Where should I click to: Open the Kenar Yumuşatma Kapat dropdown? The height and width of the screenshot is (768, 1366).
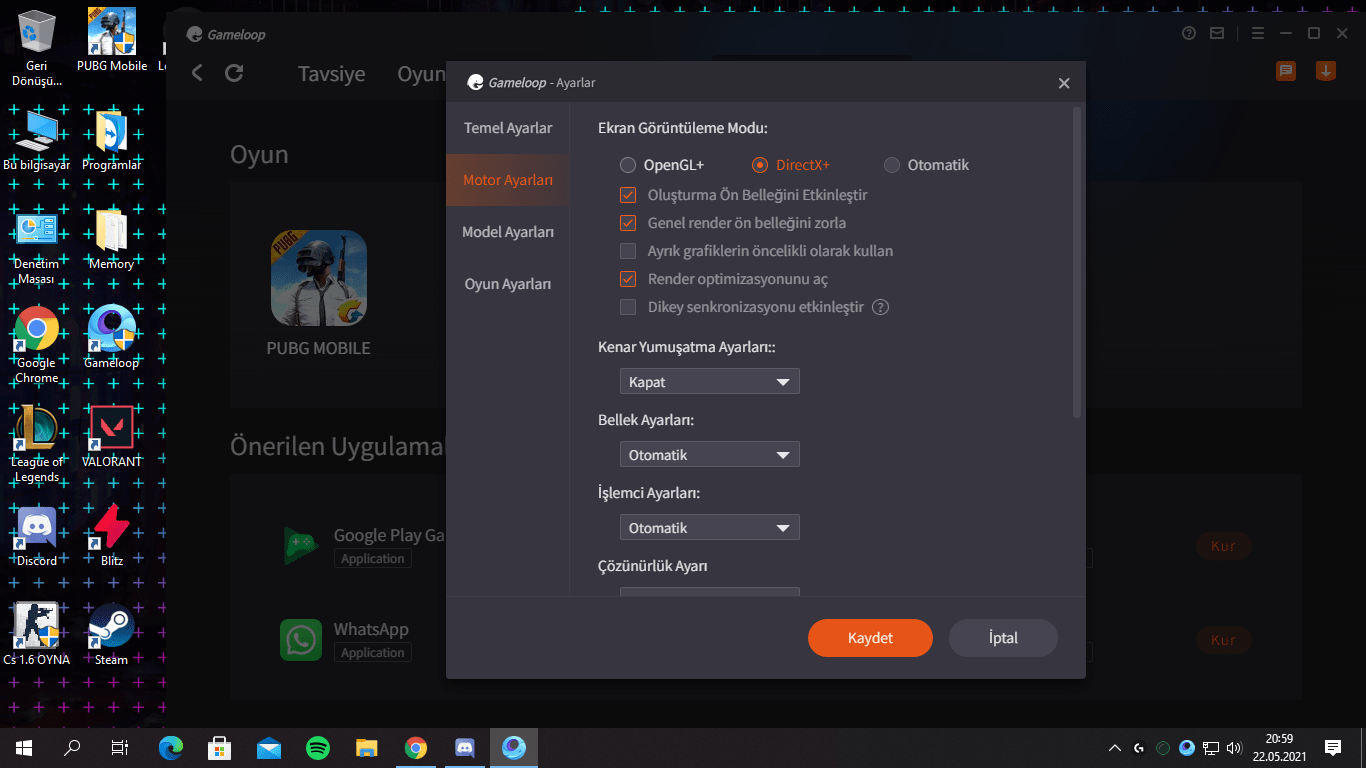[x=710, y=382]
